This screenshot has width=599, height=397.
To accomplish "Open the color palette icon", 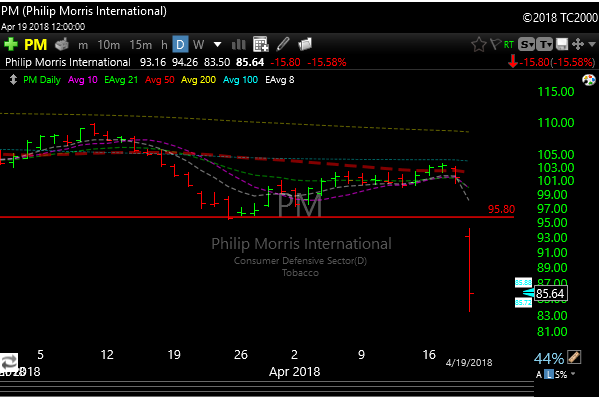I will tap(589, 80).
